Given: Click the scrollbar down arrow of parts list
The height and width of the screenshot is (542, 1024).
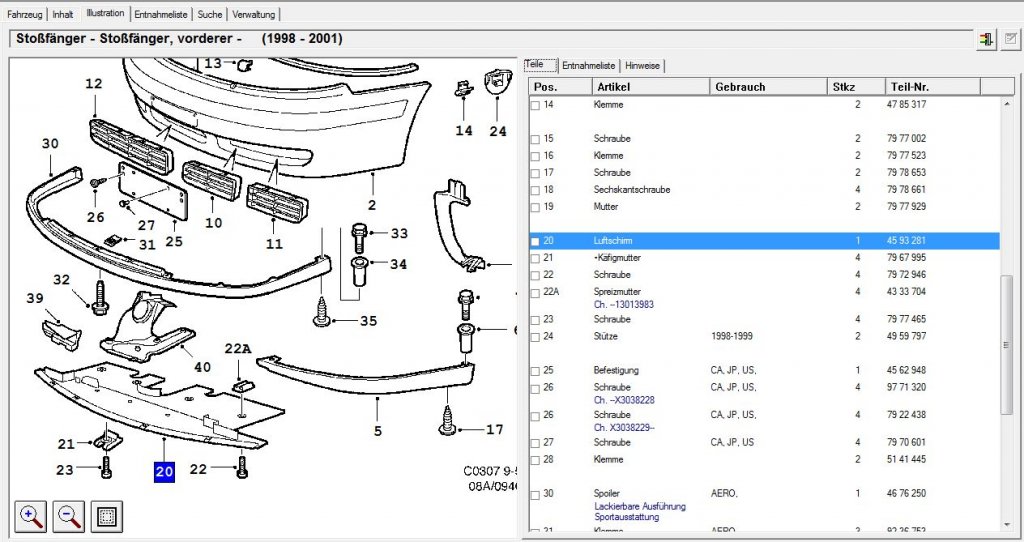Looking at the screenshot, I should click(x=1007, y=524).
